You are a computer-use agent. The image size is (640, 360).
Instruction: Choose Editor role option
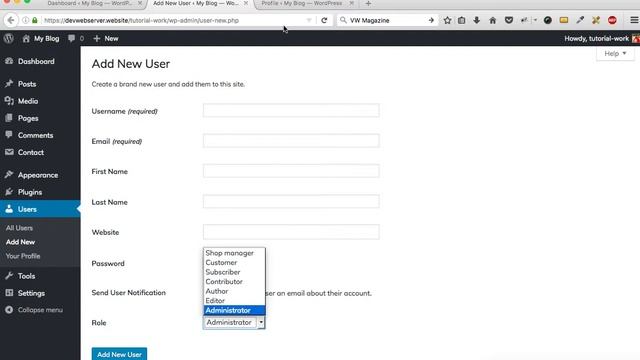pos(234,300)
